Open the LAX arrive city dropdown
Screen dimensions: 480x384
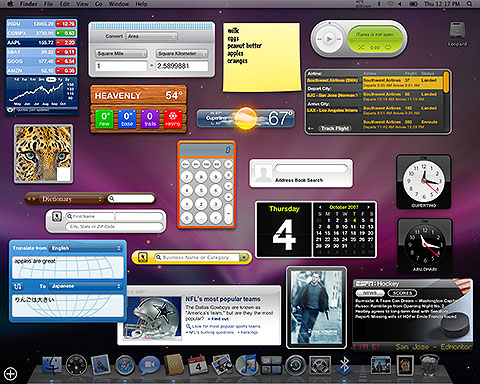334,110
